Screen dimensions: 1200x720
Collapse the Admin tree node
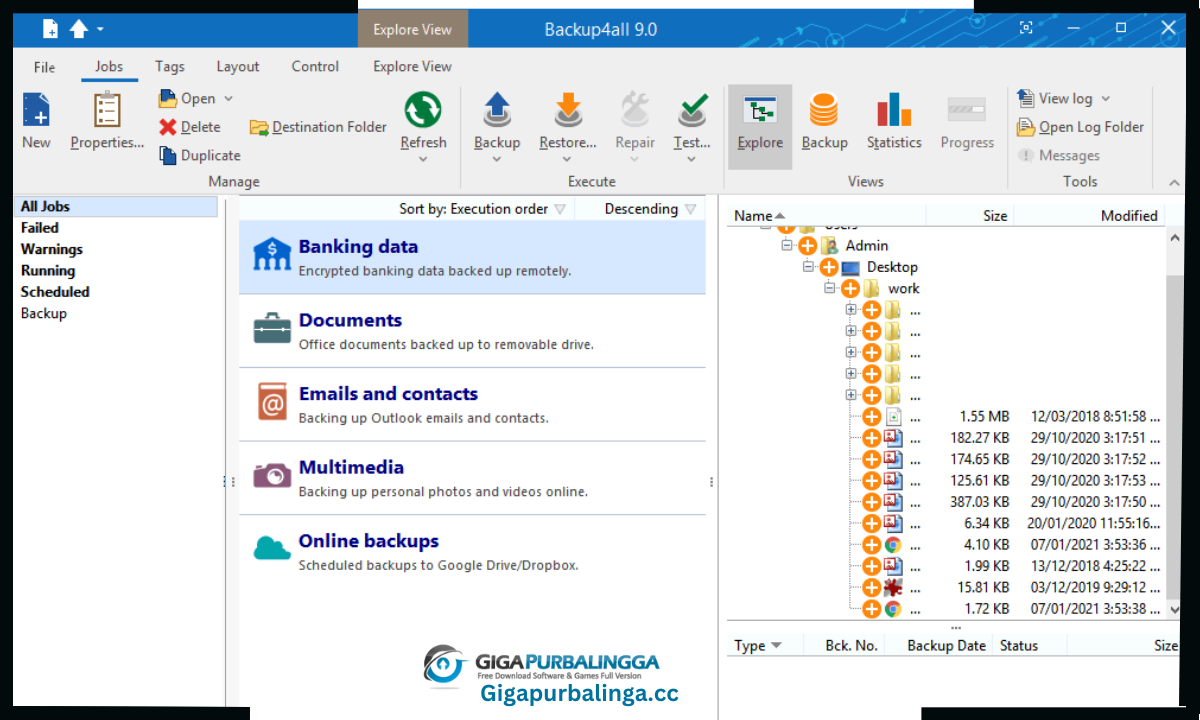[787, 245]
